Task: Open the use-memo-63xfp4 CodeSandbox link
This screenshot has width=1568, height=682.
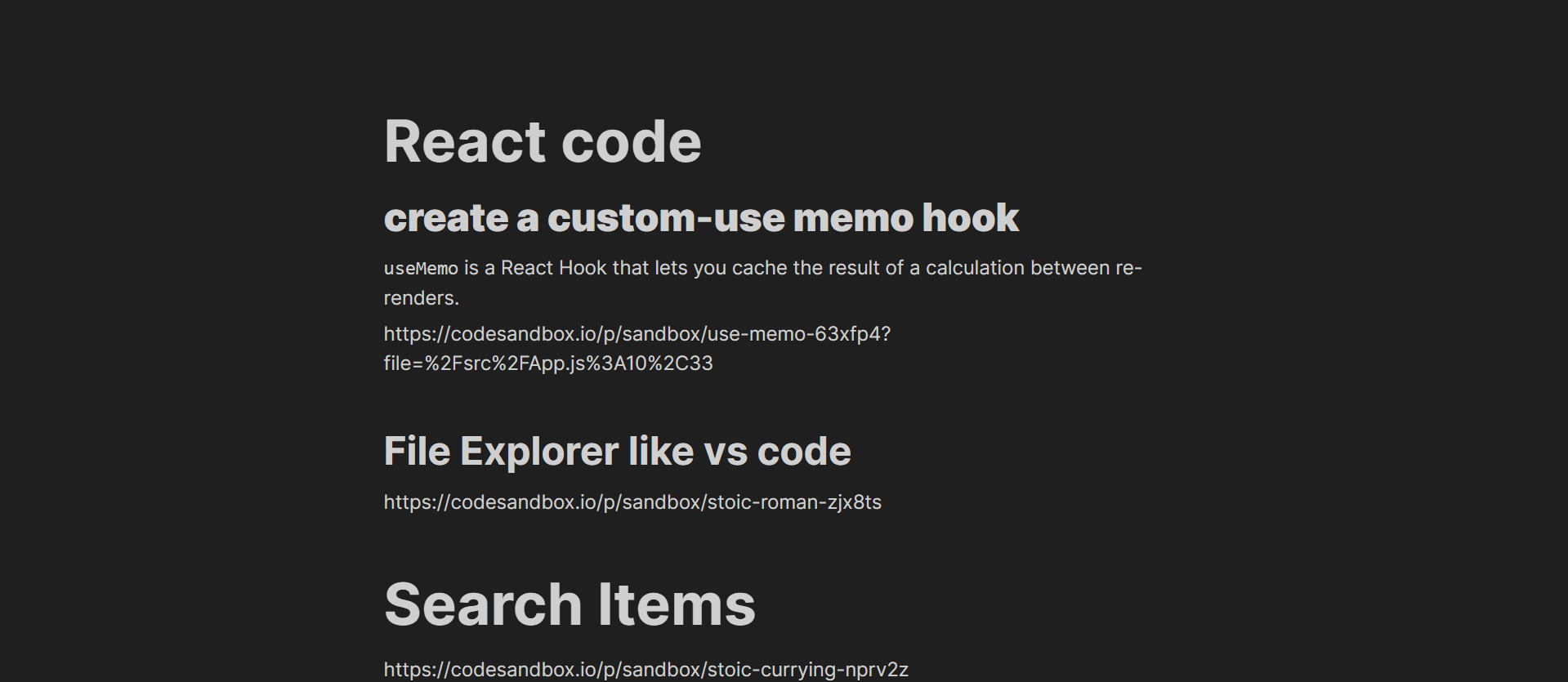Action: (x=637, y=334)
